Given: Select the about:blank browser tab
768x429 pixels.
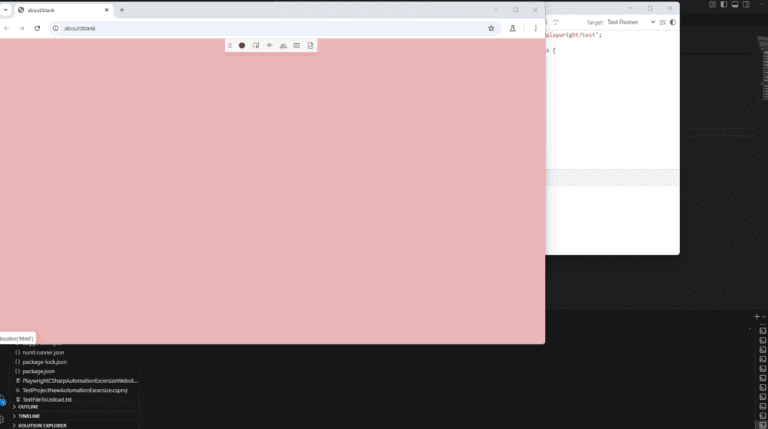Looking at the screenshot, I should [x=63, y=10].
